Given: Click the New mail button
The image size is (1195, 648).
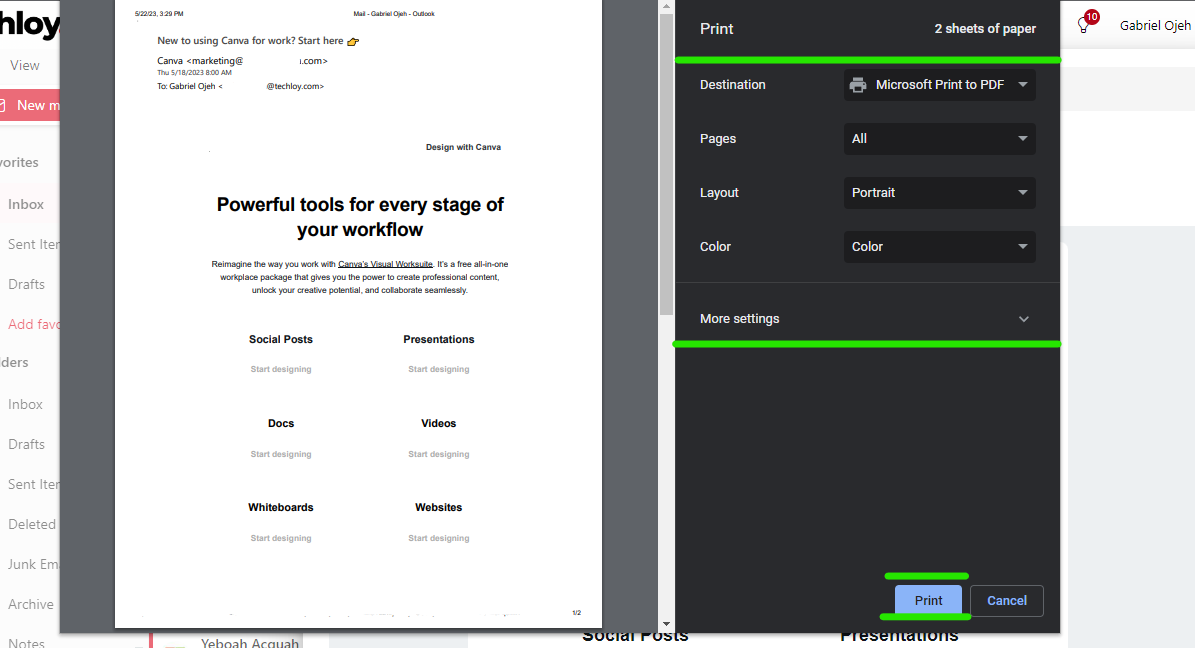Looking at the screenshot, I should (x=30, y=105).
